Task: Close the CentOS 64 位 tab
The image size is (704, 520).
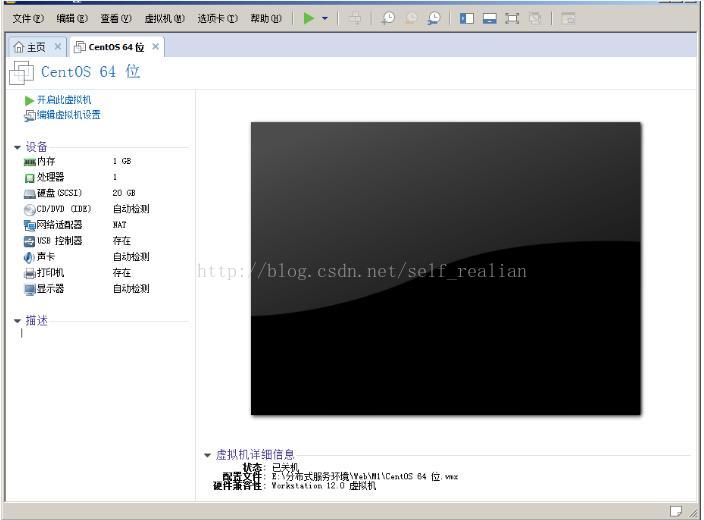Action: click(155, 46)
